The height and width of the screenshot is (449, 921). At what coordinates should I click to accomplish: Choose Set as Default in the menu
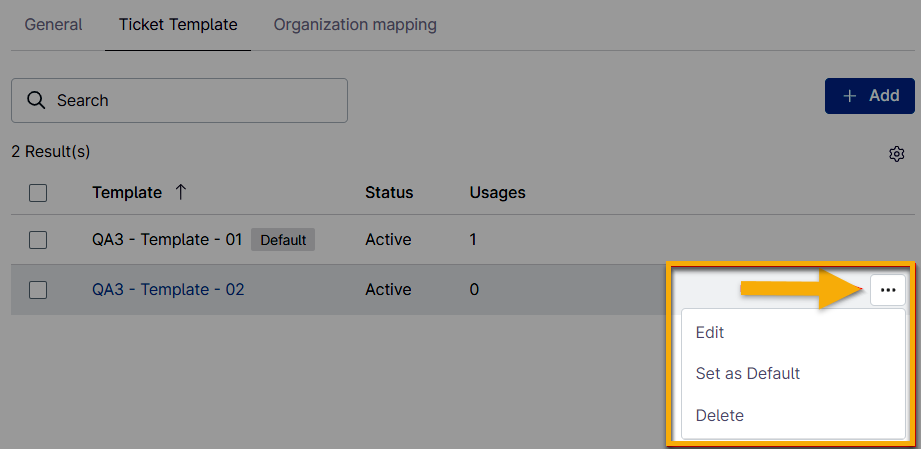(748, 373)
